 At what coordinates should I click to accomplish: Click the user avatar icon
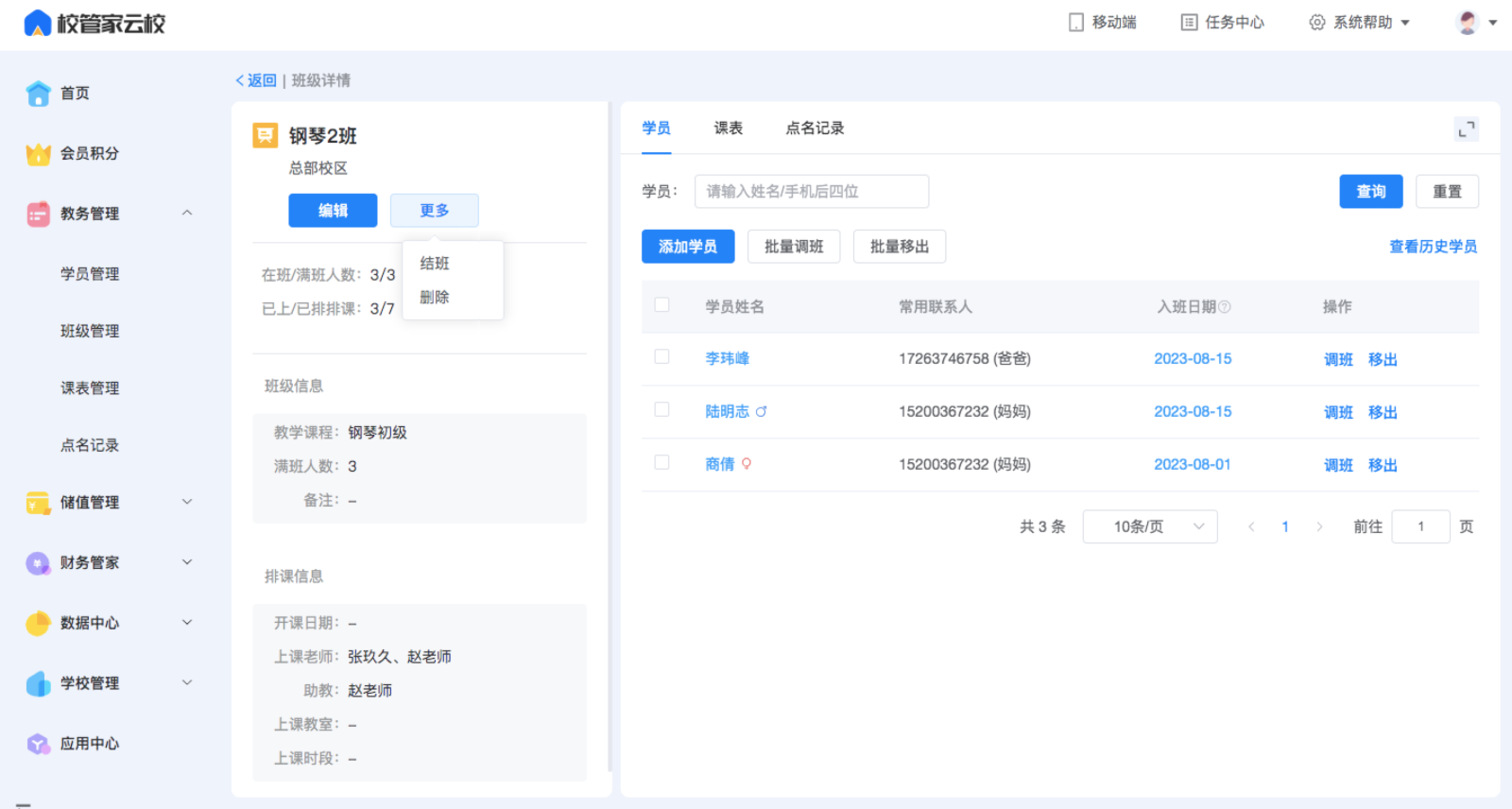click(x=1468, y=22)
